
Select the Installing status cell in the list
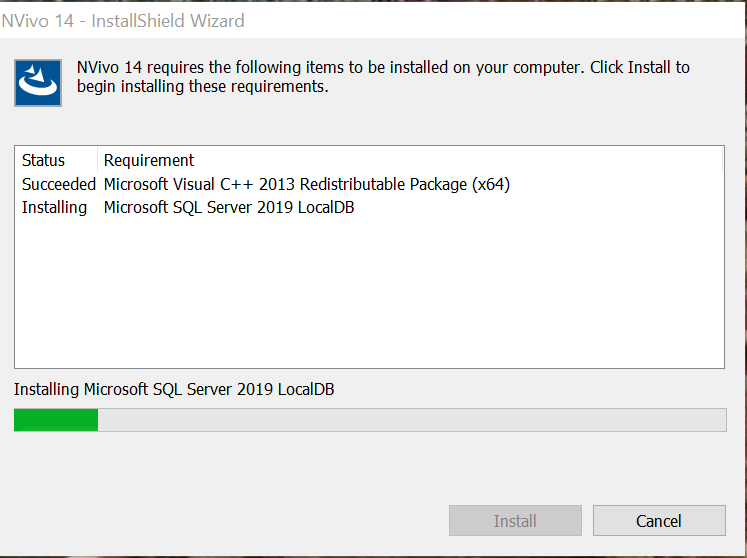(55, 208)
